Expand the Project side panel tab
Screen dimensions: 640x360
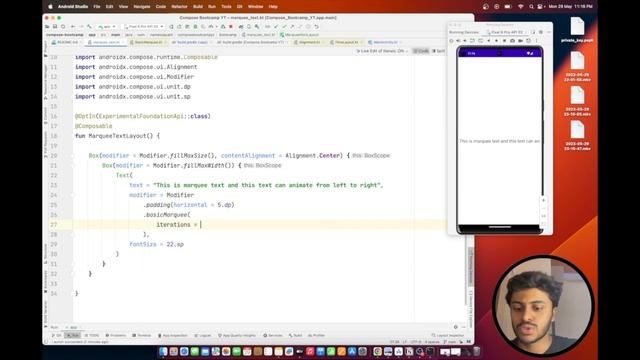45,48
